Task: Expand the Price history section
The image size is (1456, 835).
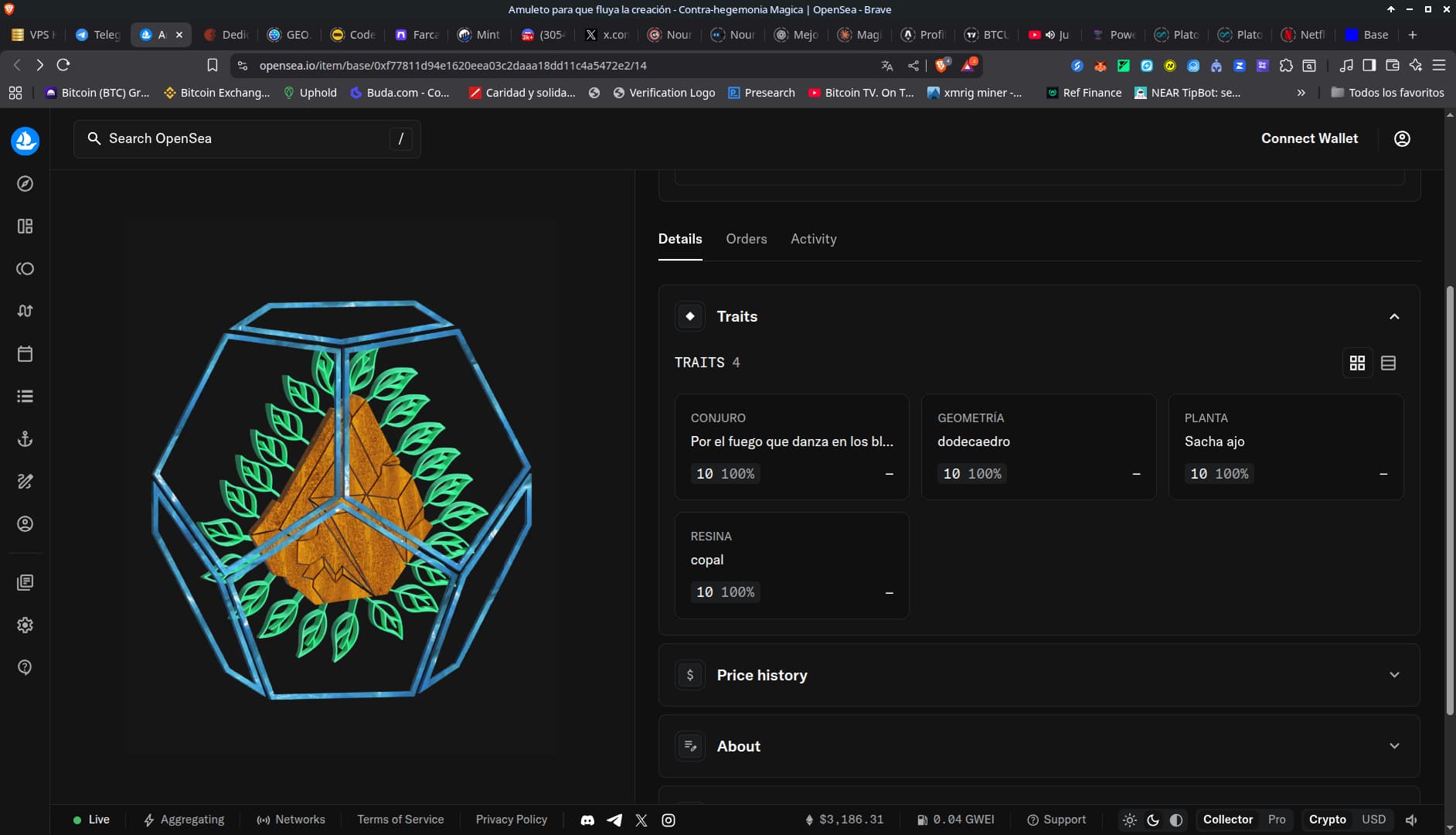Action: click(1394, 675)
